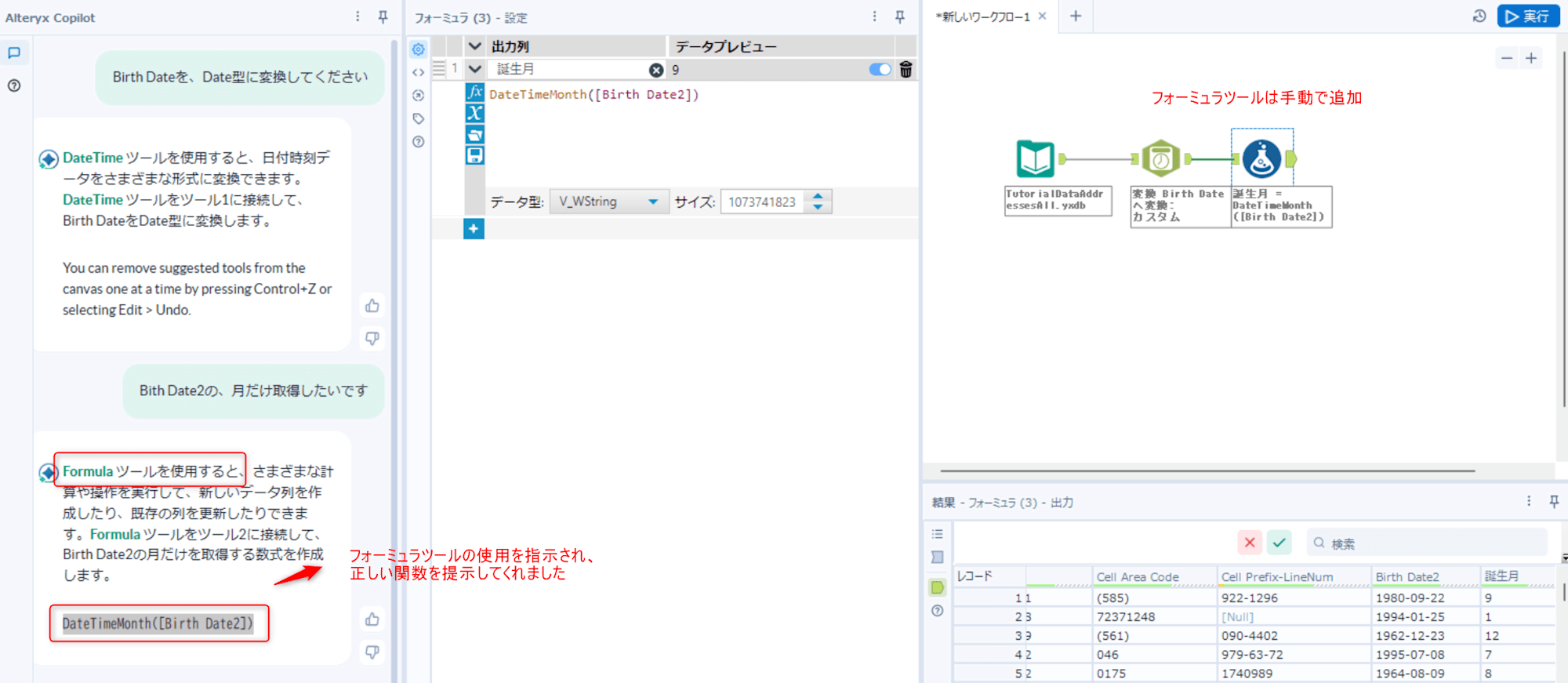Open the Formula annotation tag icon

tap(419, 119)
